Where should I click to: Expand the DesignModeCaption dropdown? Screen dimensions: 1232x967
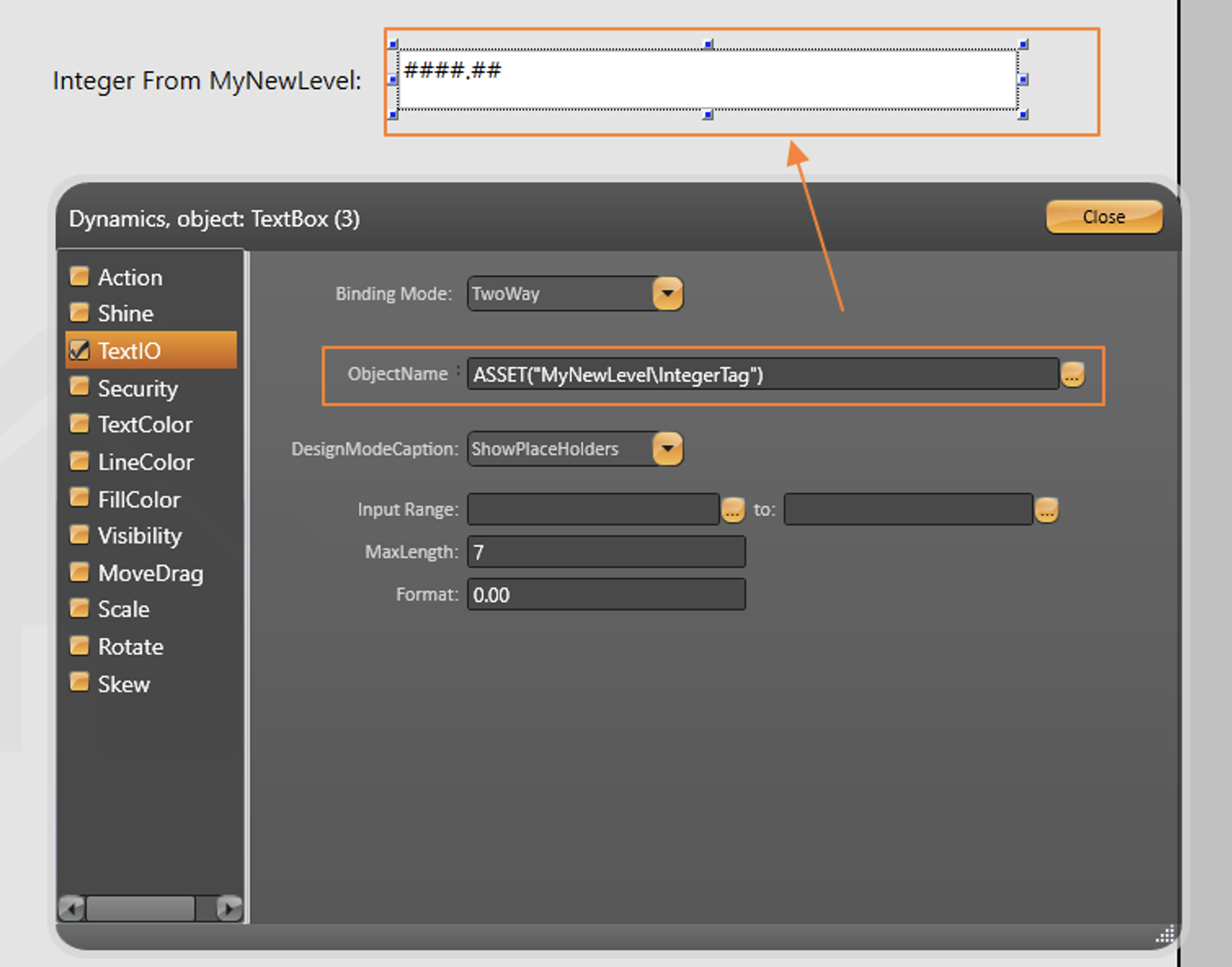tap(667, 449)
